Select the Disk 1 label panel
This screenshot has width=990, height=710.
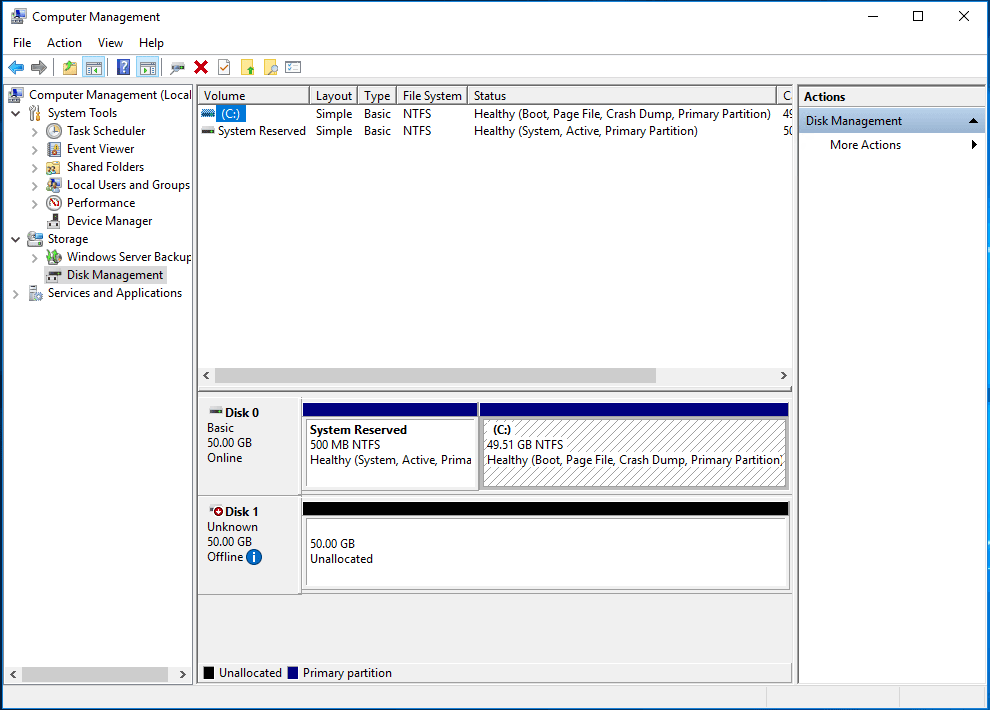[249, 545]
